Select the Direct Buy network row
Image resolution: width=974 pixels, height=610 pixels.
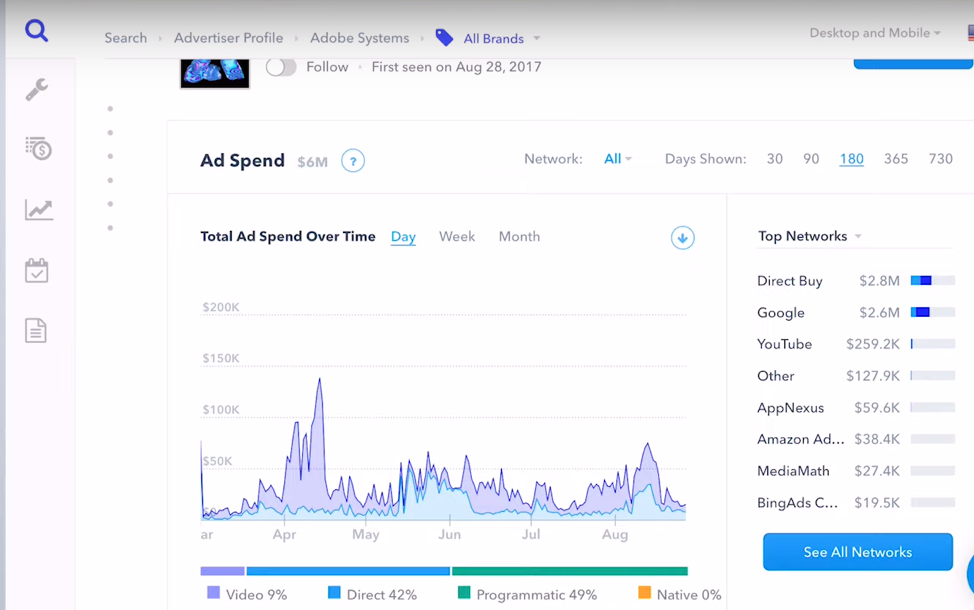[x=855, y=281]
